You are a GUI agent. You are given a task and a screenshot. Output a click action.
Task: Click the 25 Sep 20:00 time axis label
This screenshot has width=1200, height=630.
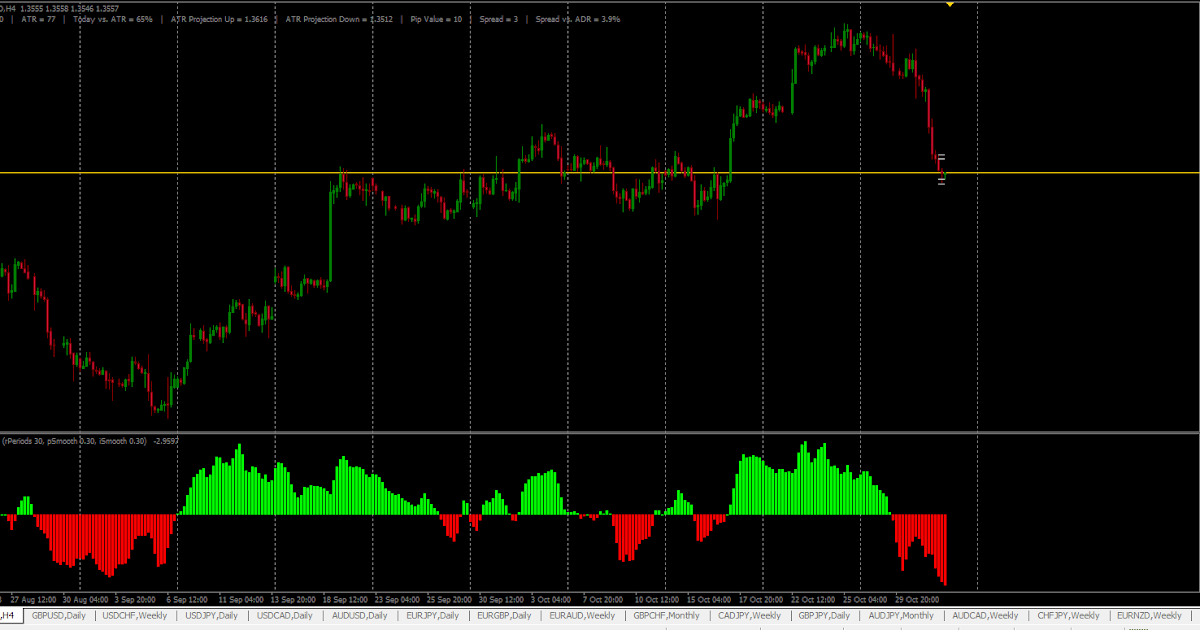coord(449,600)
